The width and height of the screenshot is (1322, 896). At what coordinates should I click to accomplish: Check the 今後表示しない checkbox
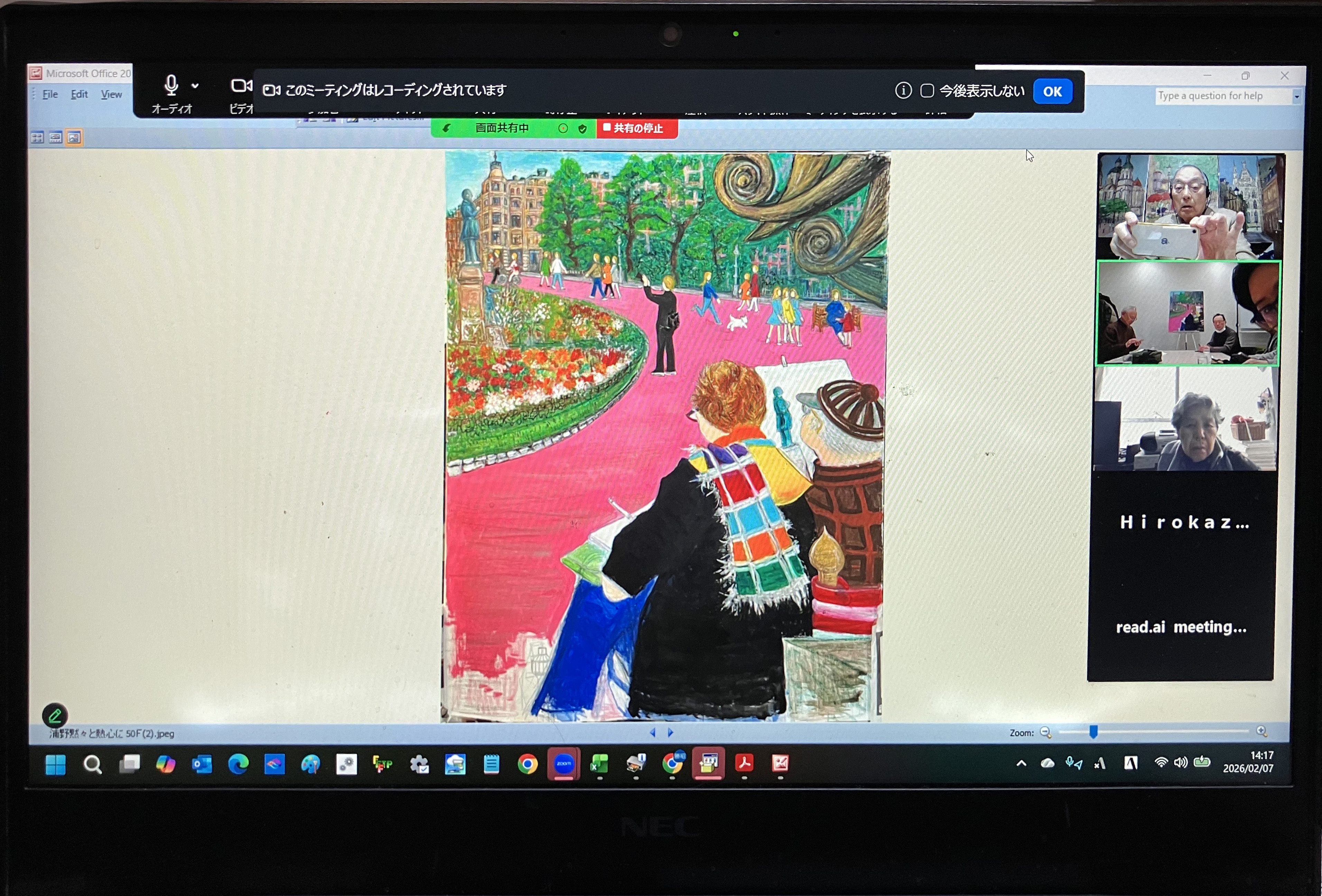point(927,91)
